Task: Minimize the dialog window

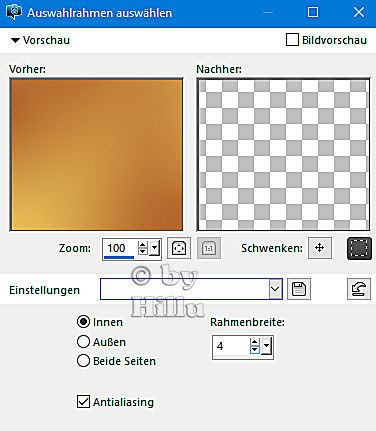Action: 268,13
